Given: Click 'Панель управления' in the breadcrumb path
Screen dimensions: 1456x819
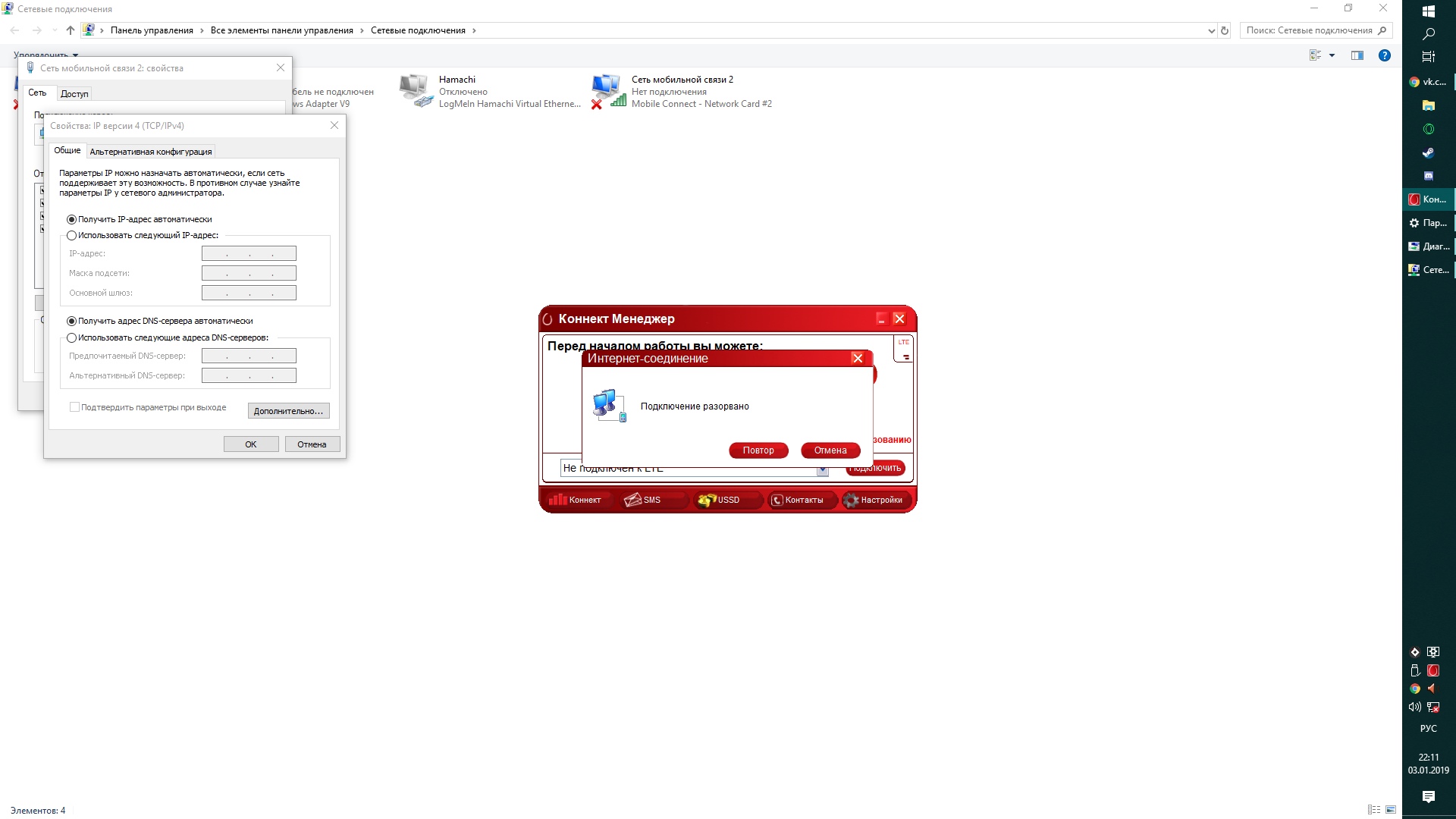Looking at the screenshot, I should click(152, 30).
